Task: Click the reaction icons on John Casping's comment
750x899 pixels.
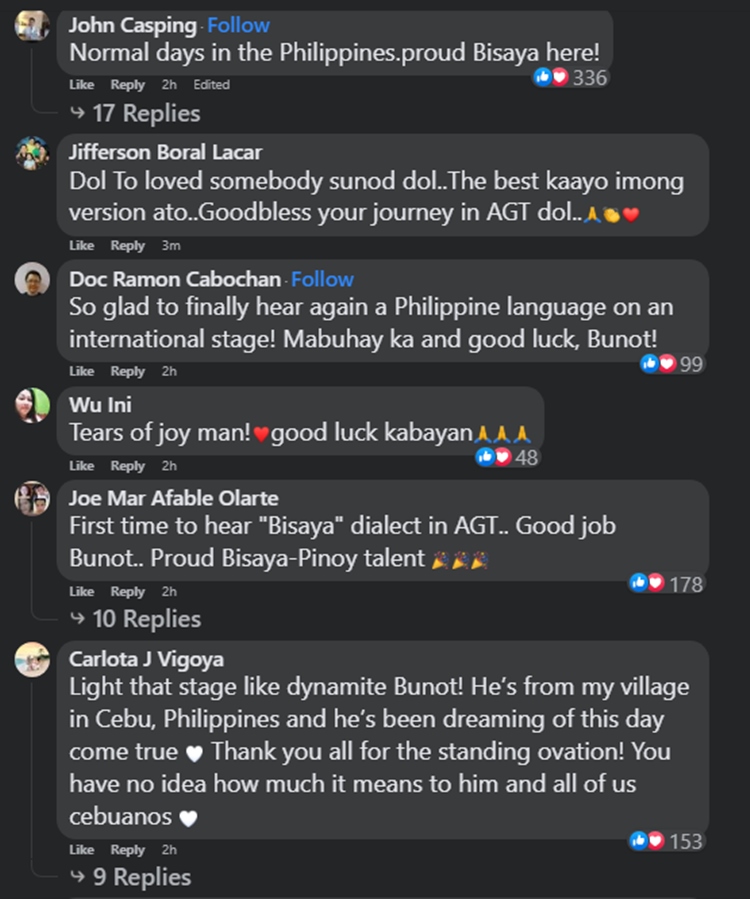Action: point(554,76)
